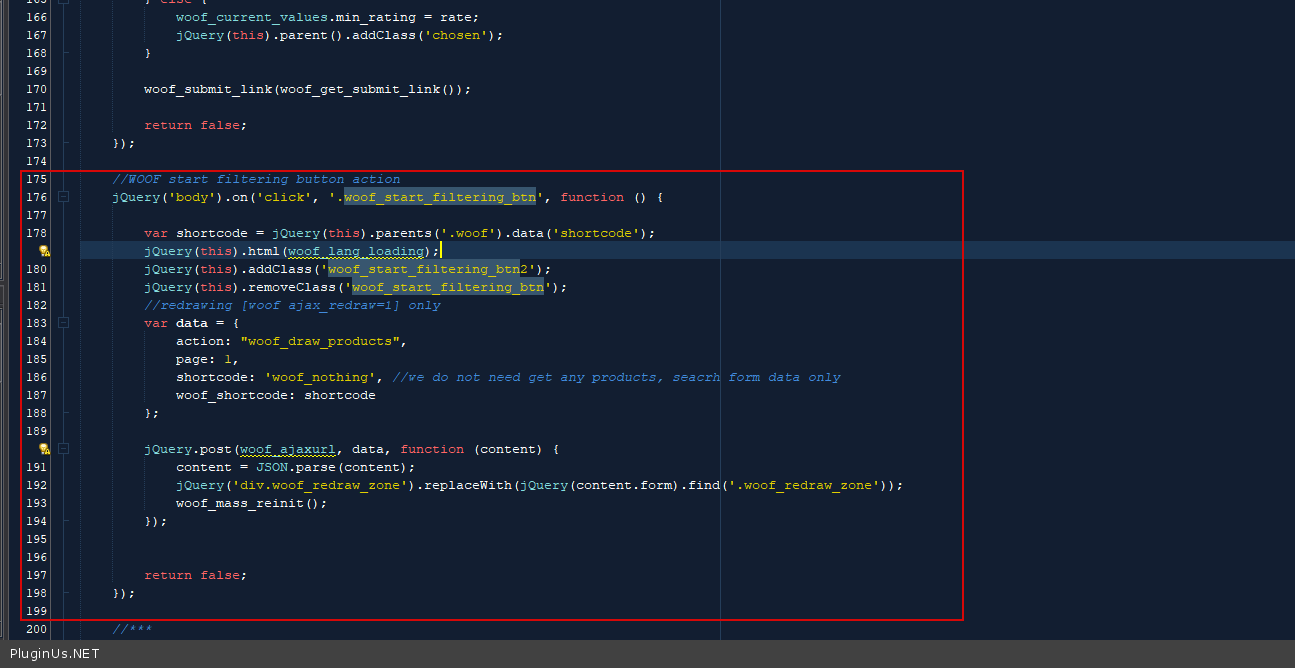Click line number 200 in the gutter
The image size is (1295, 668).
pos(36,630)
